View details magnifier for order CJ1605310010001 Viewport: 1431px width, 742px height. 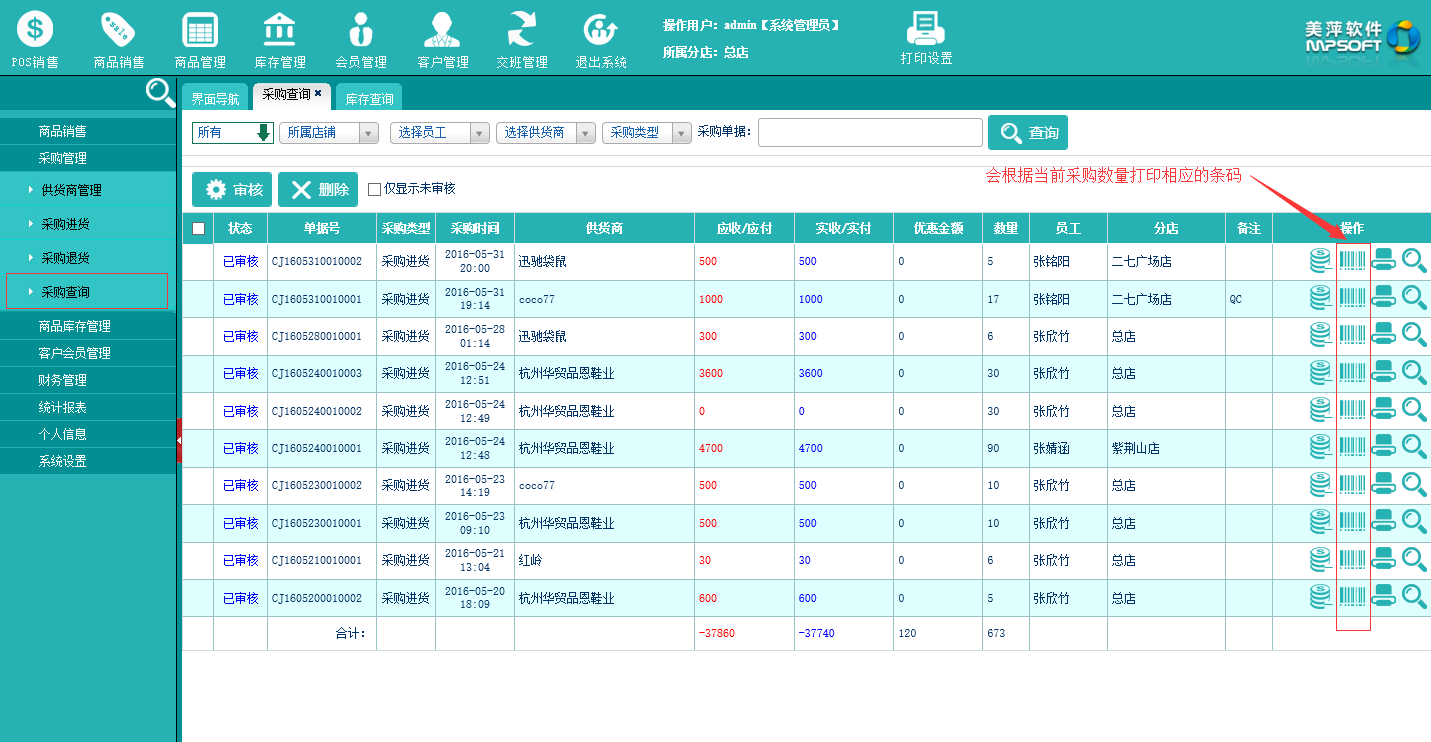pos(1414,298)
